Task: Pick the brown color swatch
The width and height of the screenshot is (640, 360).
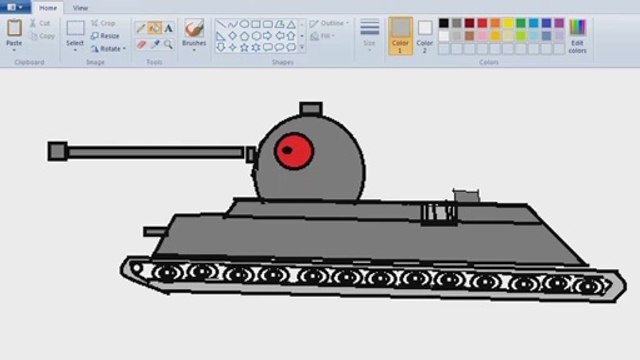Action: (469, 36)
